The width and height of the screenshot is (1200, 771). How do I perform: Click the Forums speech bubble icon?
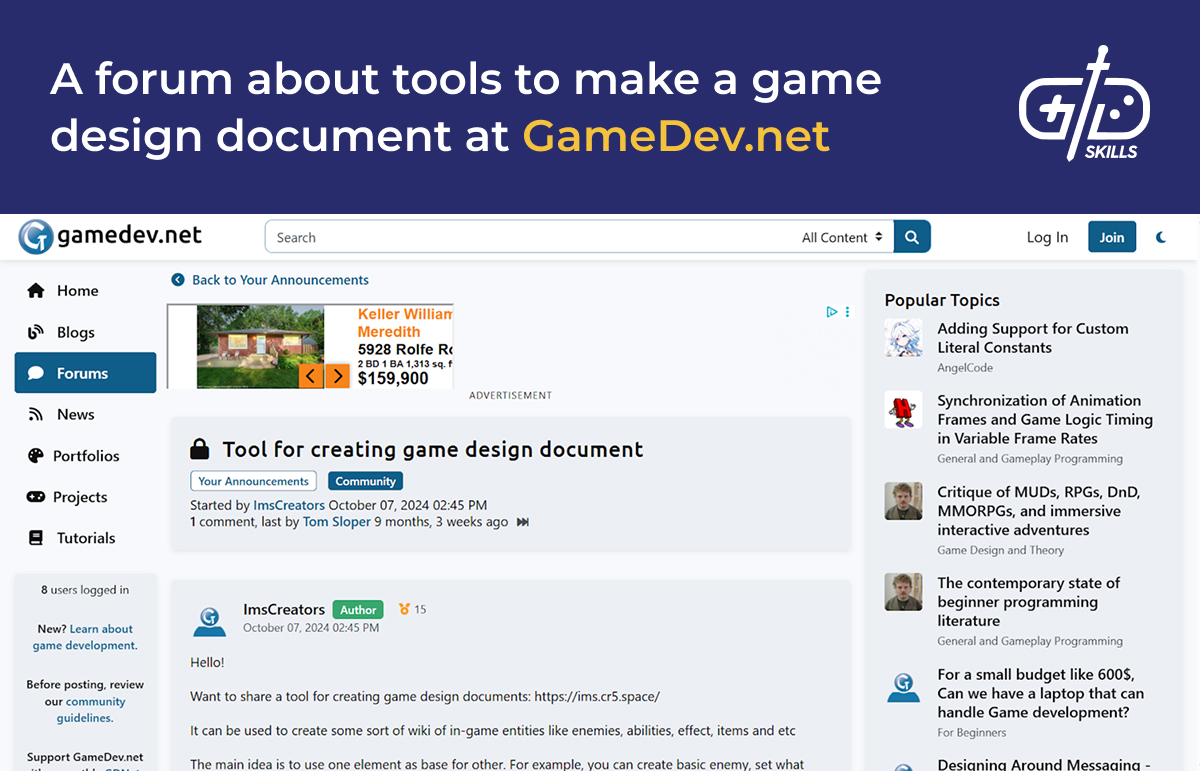coord(36,373)
